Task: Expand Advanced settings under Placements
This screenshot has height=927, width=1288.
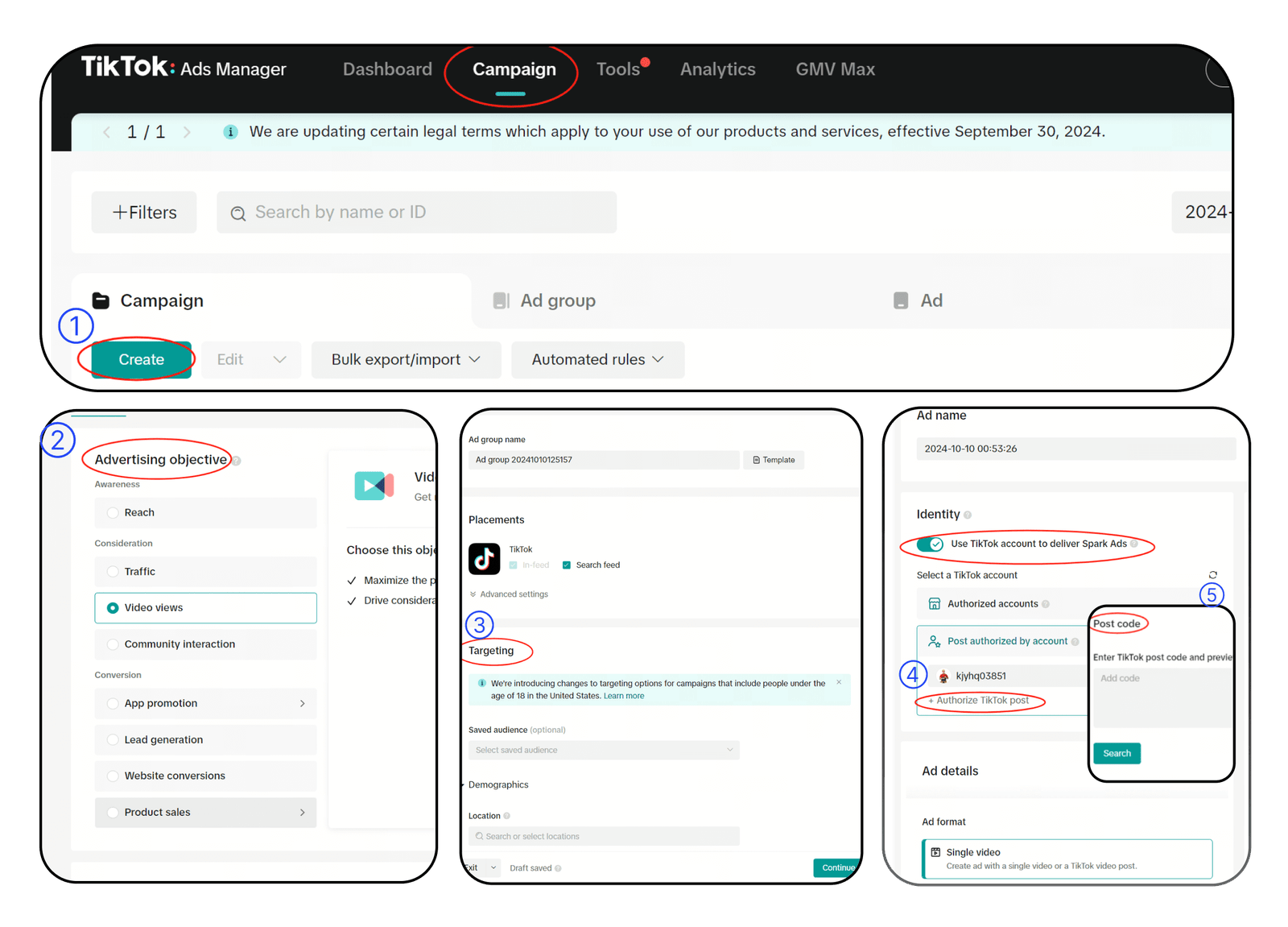Action: tap(509, 594)
